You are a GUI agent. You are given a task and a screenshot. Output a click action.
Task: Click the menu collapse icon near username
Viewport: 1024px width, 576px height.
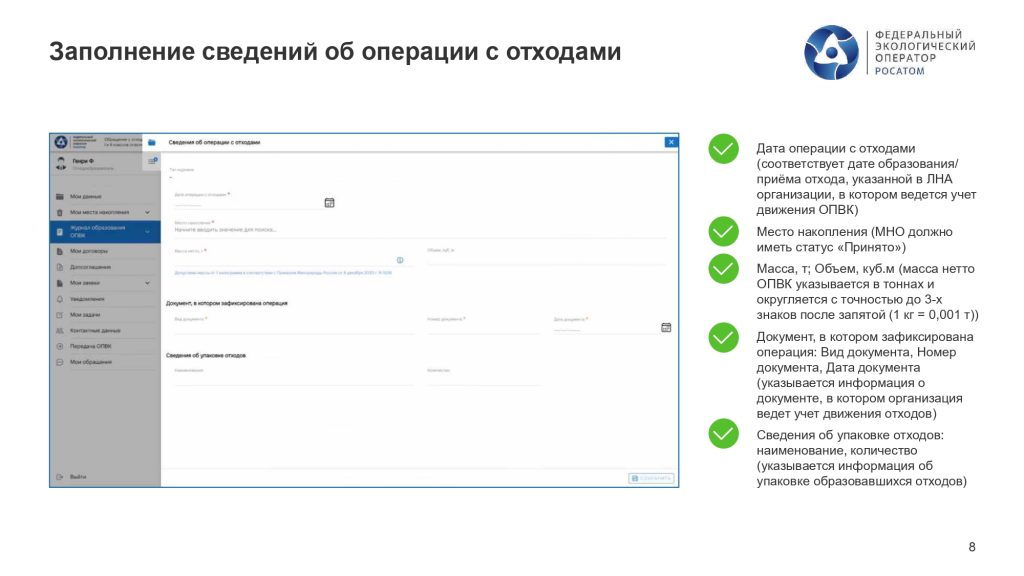[152, 160]
